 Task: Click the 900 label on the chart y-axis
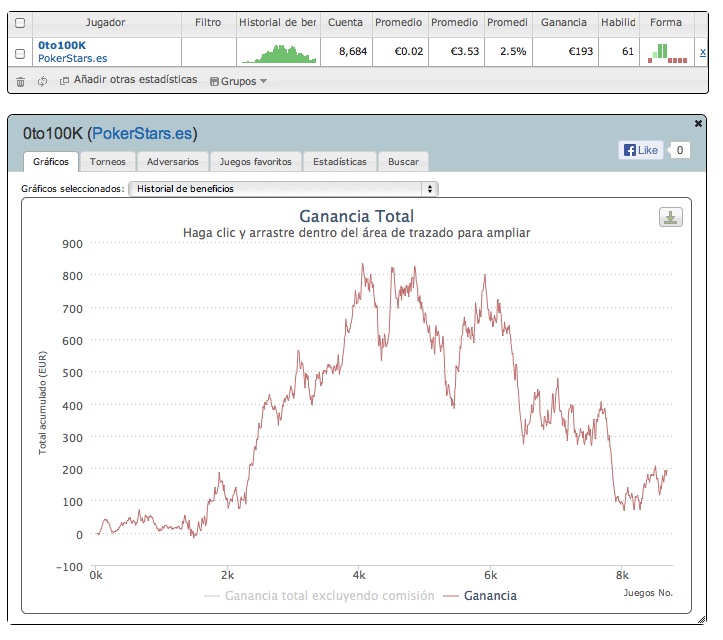point(72,244)
